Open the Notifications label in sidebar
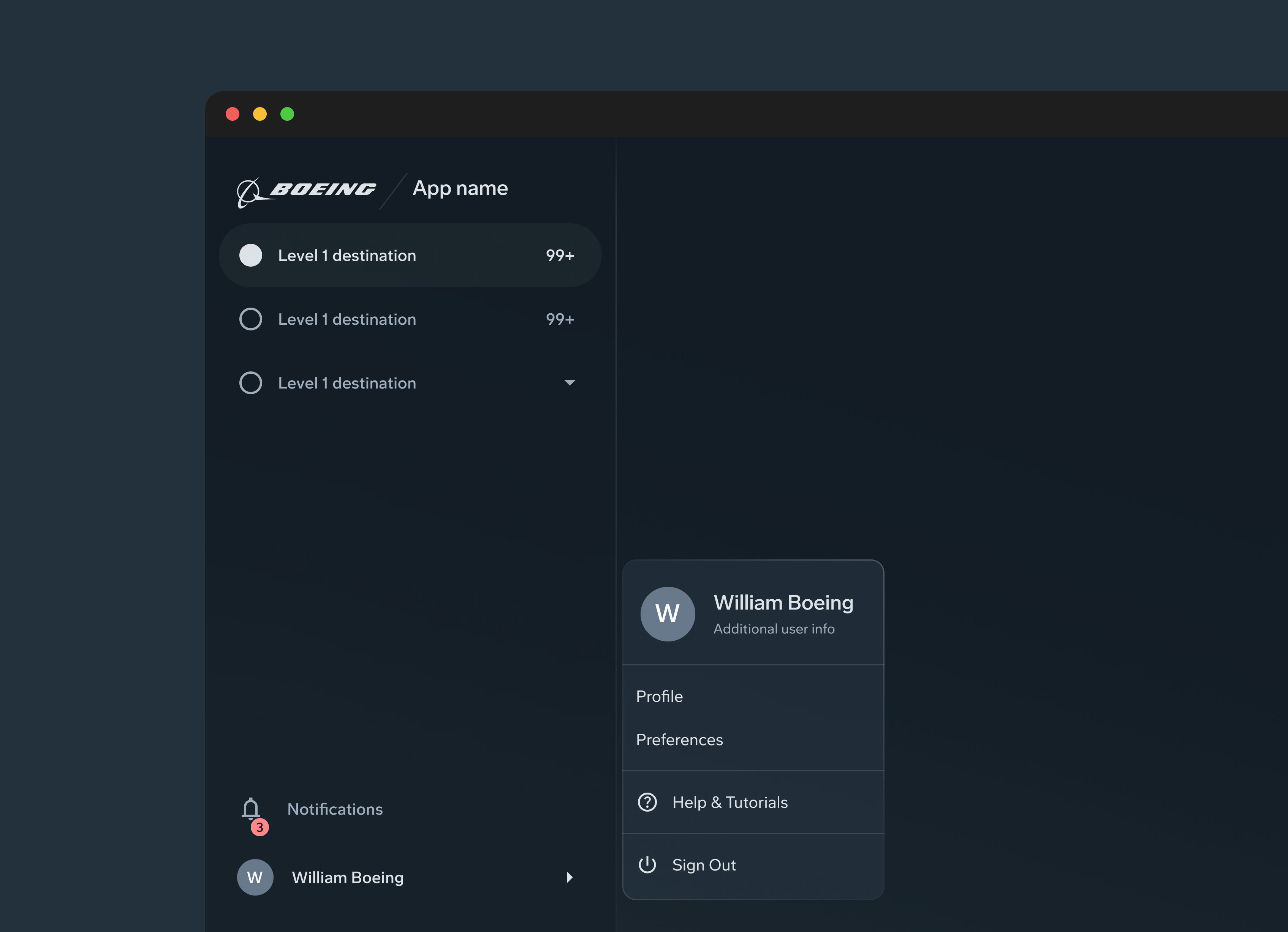This screenshot has width=1288, height=932. click(334, 809)
